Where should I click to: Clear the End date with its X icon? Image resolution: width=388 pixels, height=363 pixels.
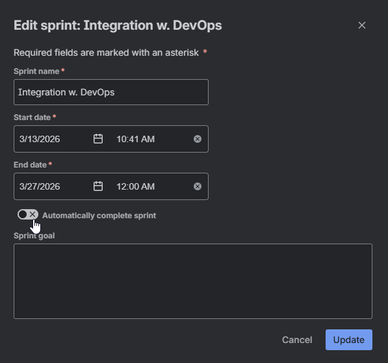click(x=197, y=186)
